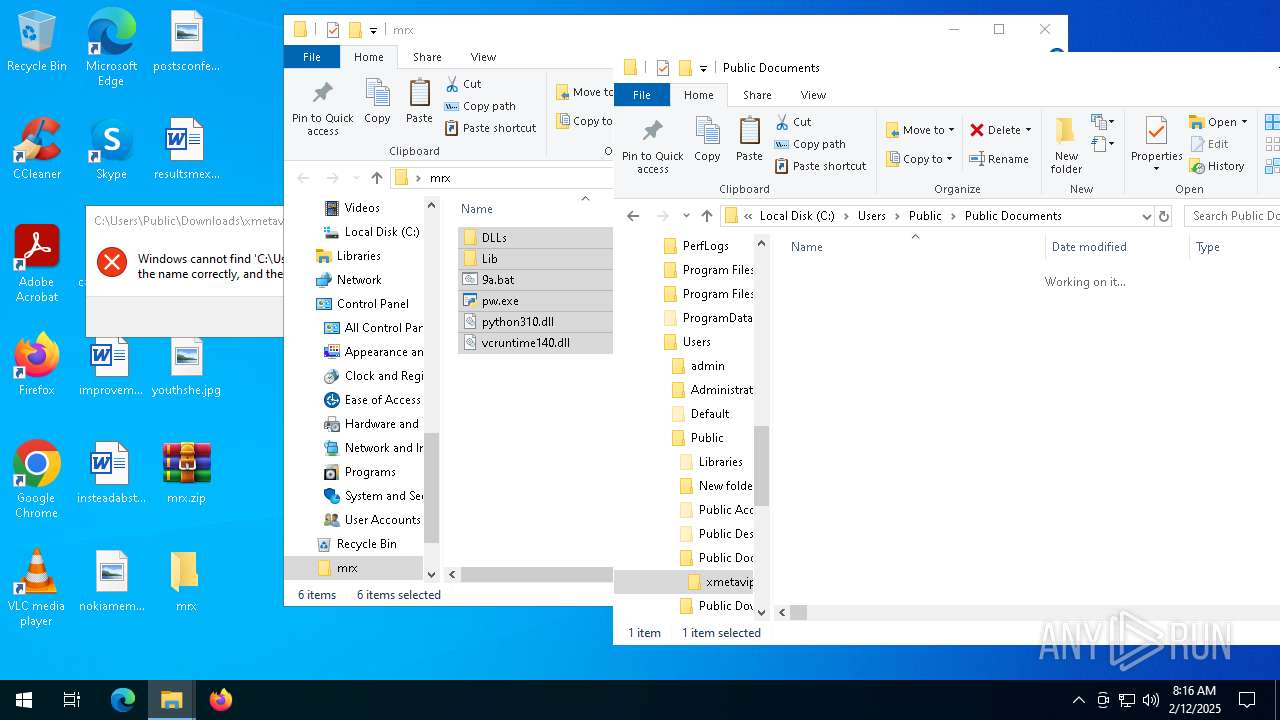
Task: Select youthshe.jpg image on desktop
Action: point(186,365)
